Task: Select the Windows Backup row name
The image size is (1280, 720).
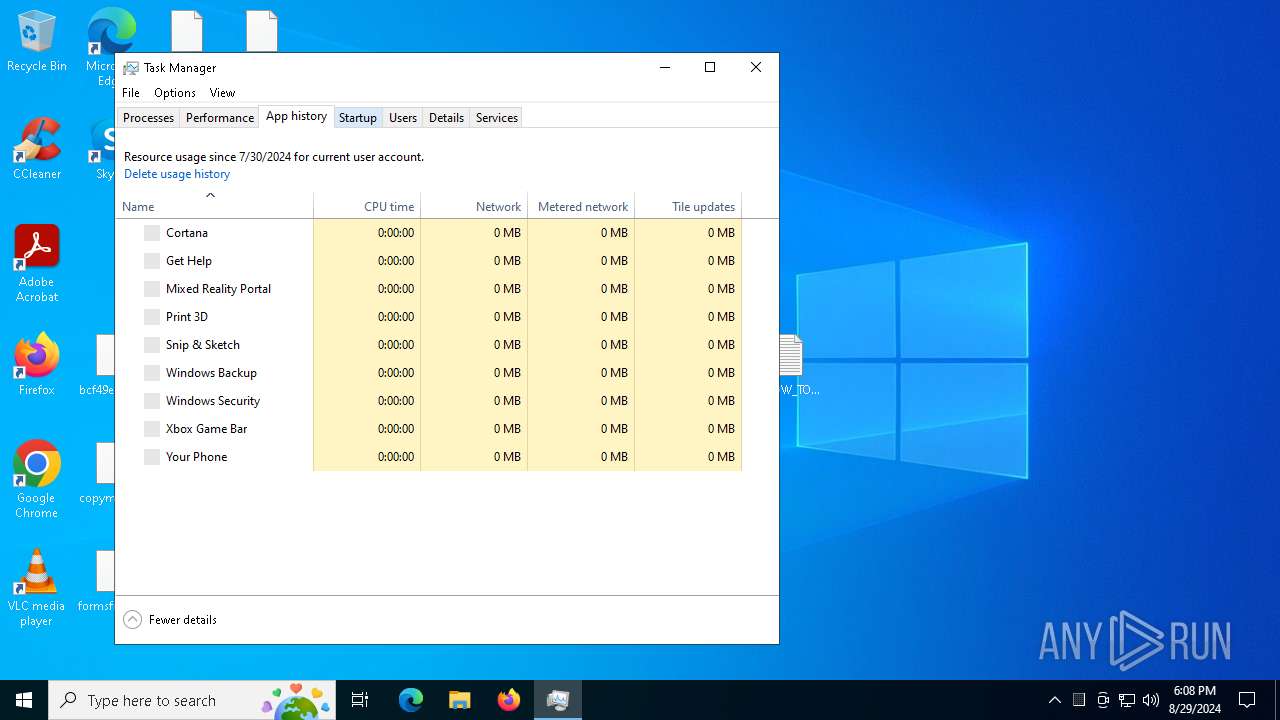Action: (x=211, y=373)
